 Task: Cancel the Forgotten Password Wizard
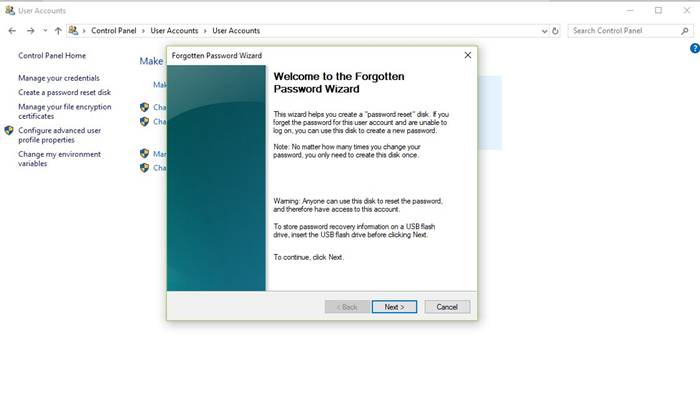447,307
